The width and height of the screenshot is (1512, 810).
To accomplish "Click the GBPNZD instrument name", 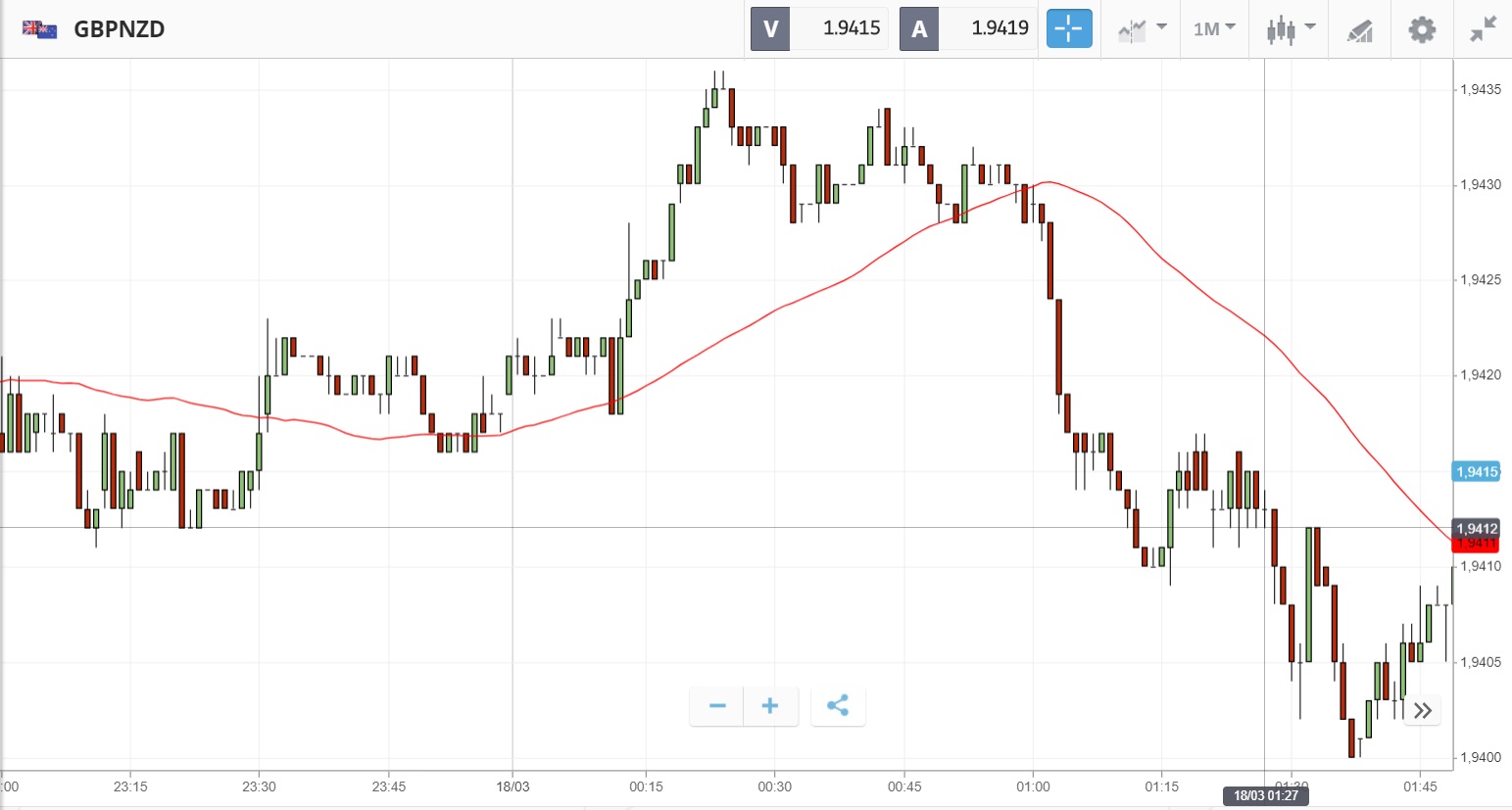I will pyautogui.click(x=120, y=29).
